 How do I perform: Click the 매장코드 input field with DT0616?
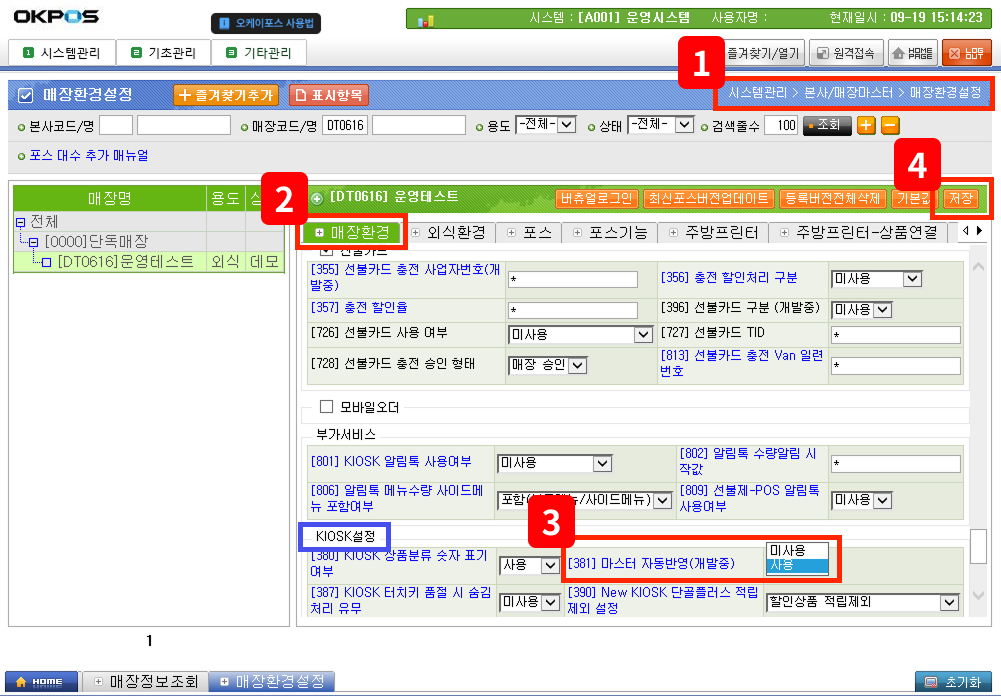coord(345,125)
